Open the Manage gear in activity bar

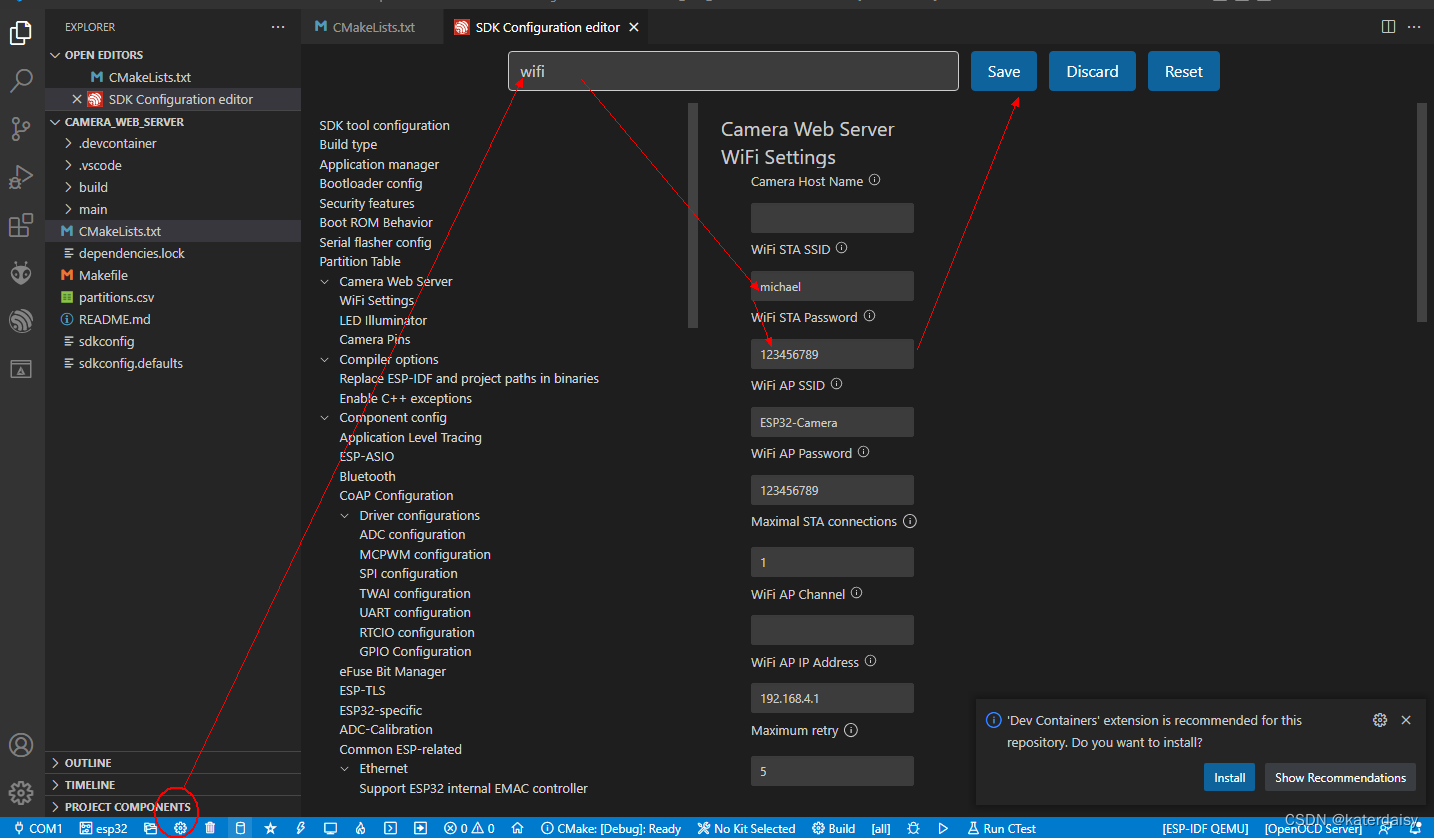[21, 793]
